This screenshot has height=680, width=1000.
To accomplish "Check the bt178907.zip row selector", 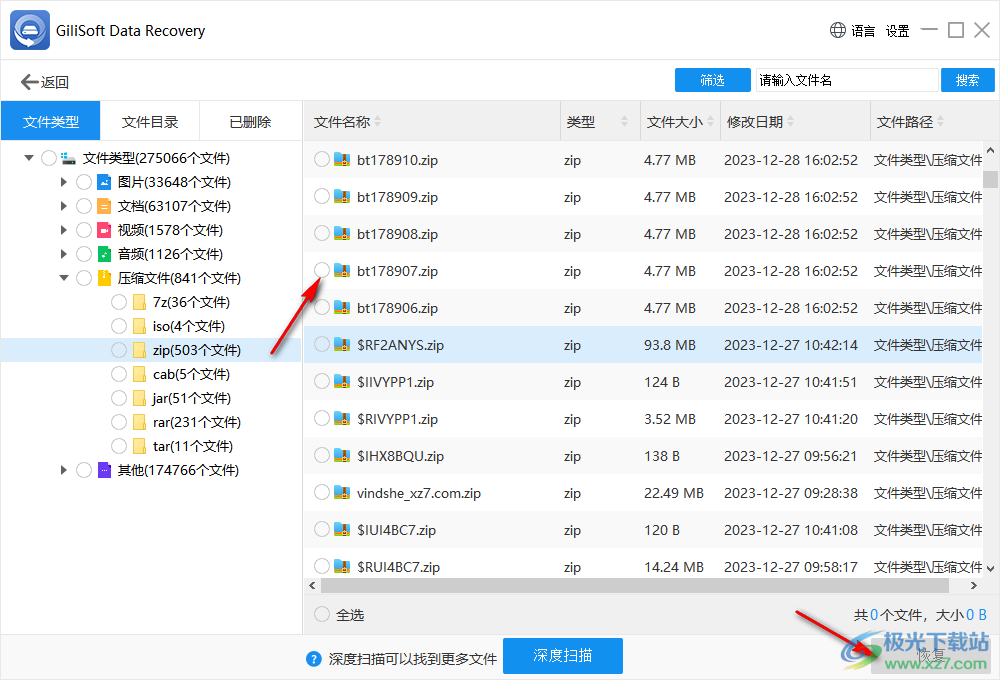I will pyautogui.click(x=321, y=270).
